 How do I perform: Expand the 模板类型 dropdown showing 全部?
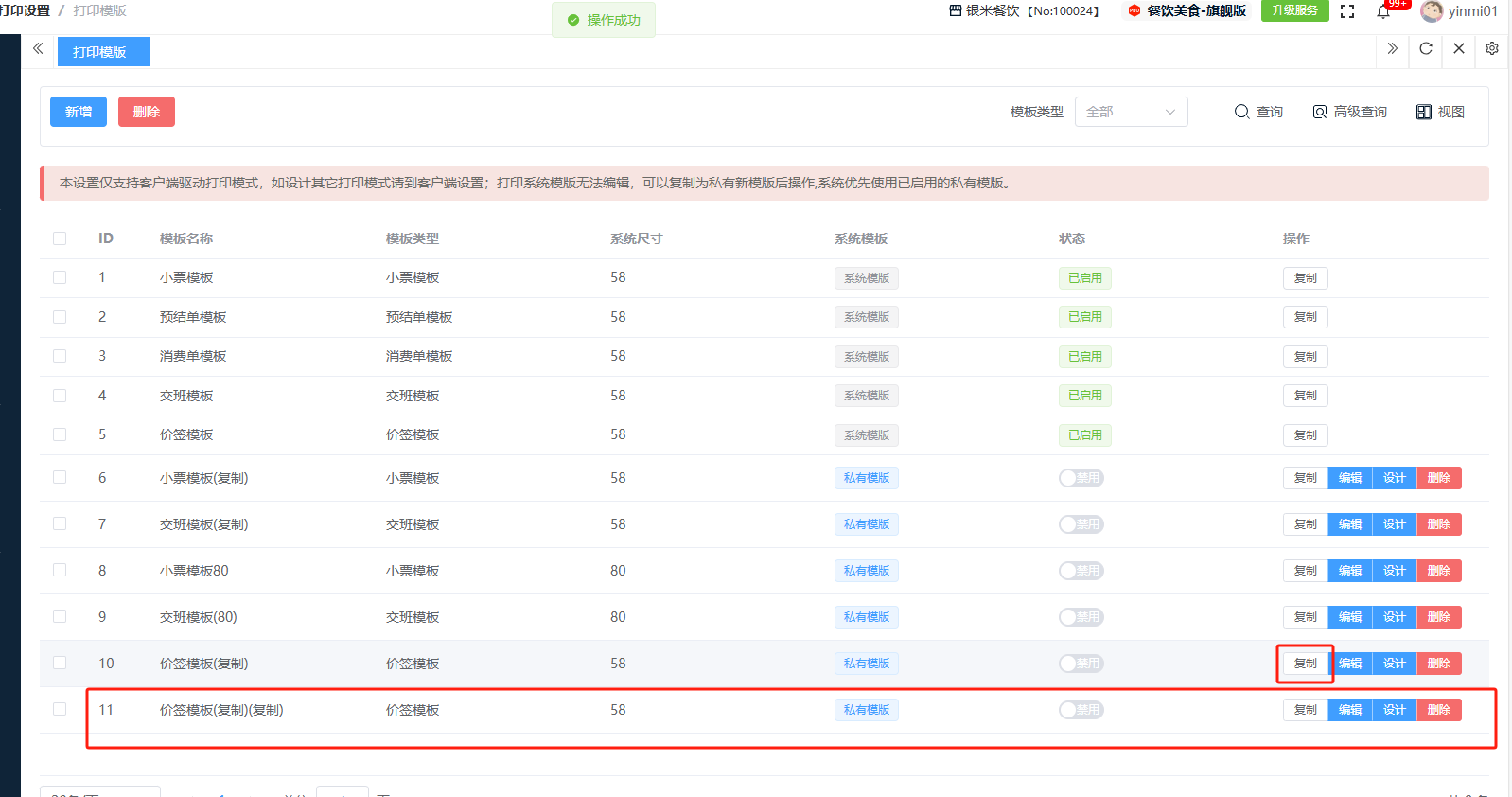[1131, 112]
